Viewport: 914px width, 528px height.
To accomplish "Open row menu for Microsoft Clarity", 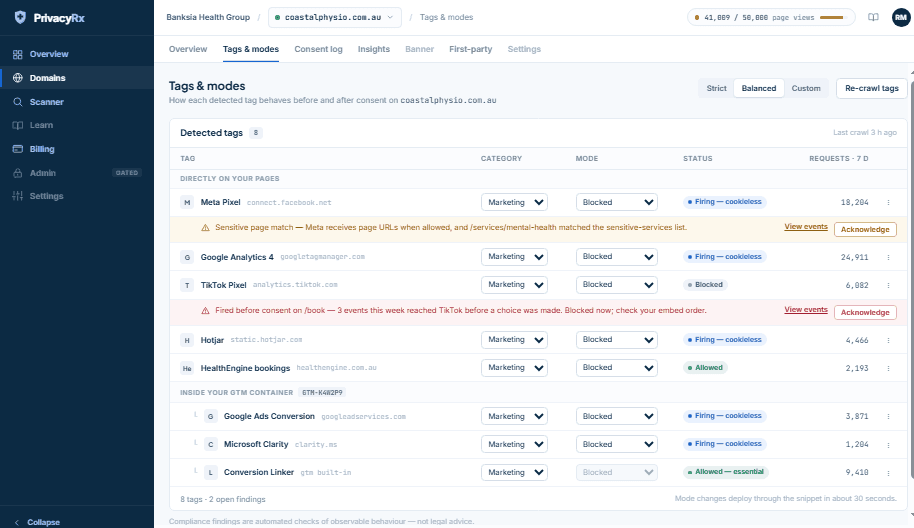I will (888, 445).
